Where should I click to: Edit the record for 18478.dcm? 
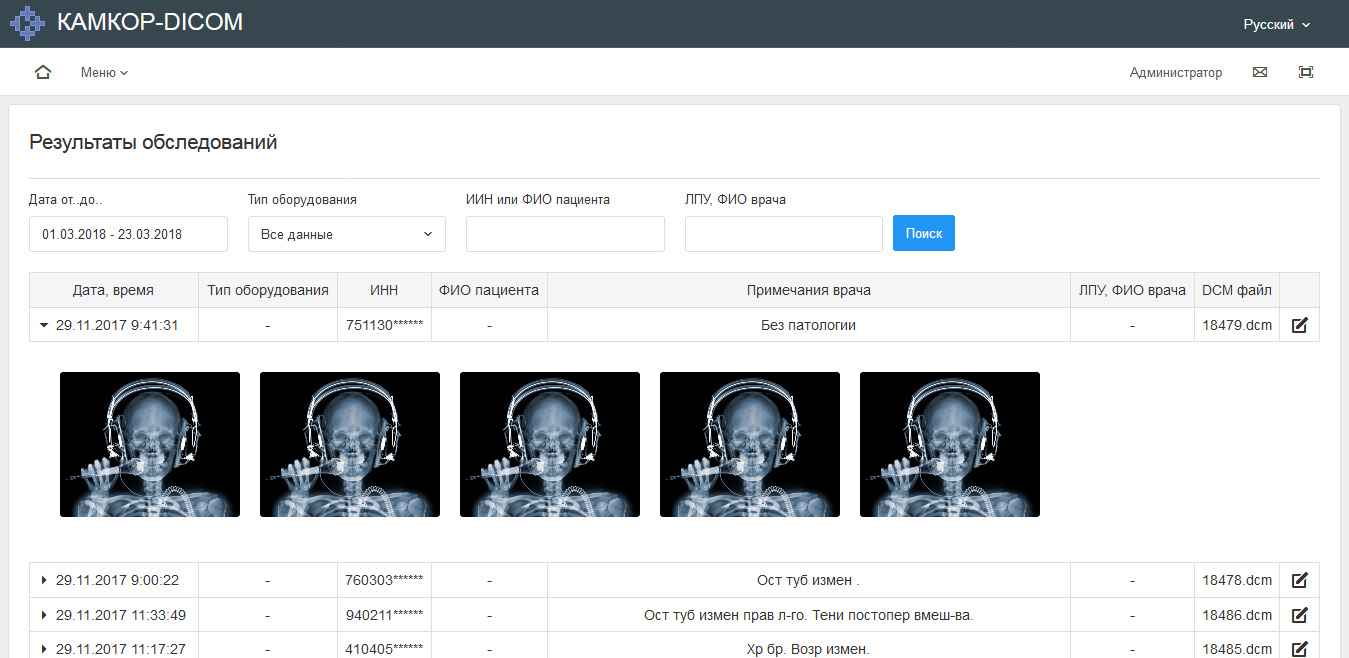(x=1299, y=580)
